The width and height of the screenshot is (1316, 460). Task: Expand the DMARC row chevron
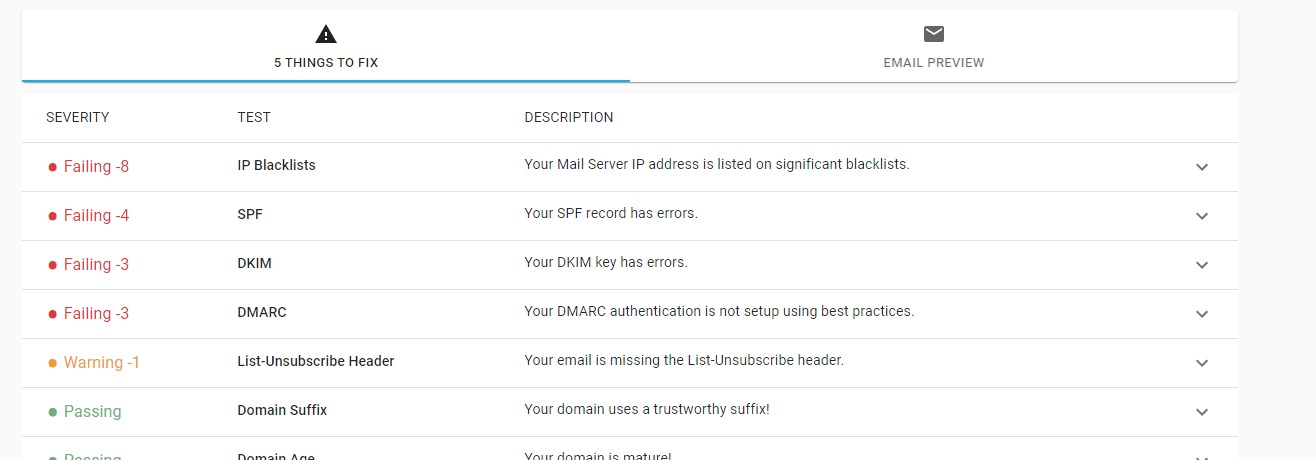click(x=1202, y=314)
